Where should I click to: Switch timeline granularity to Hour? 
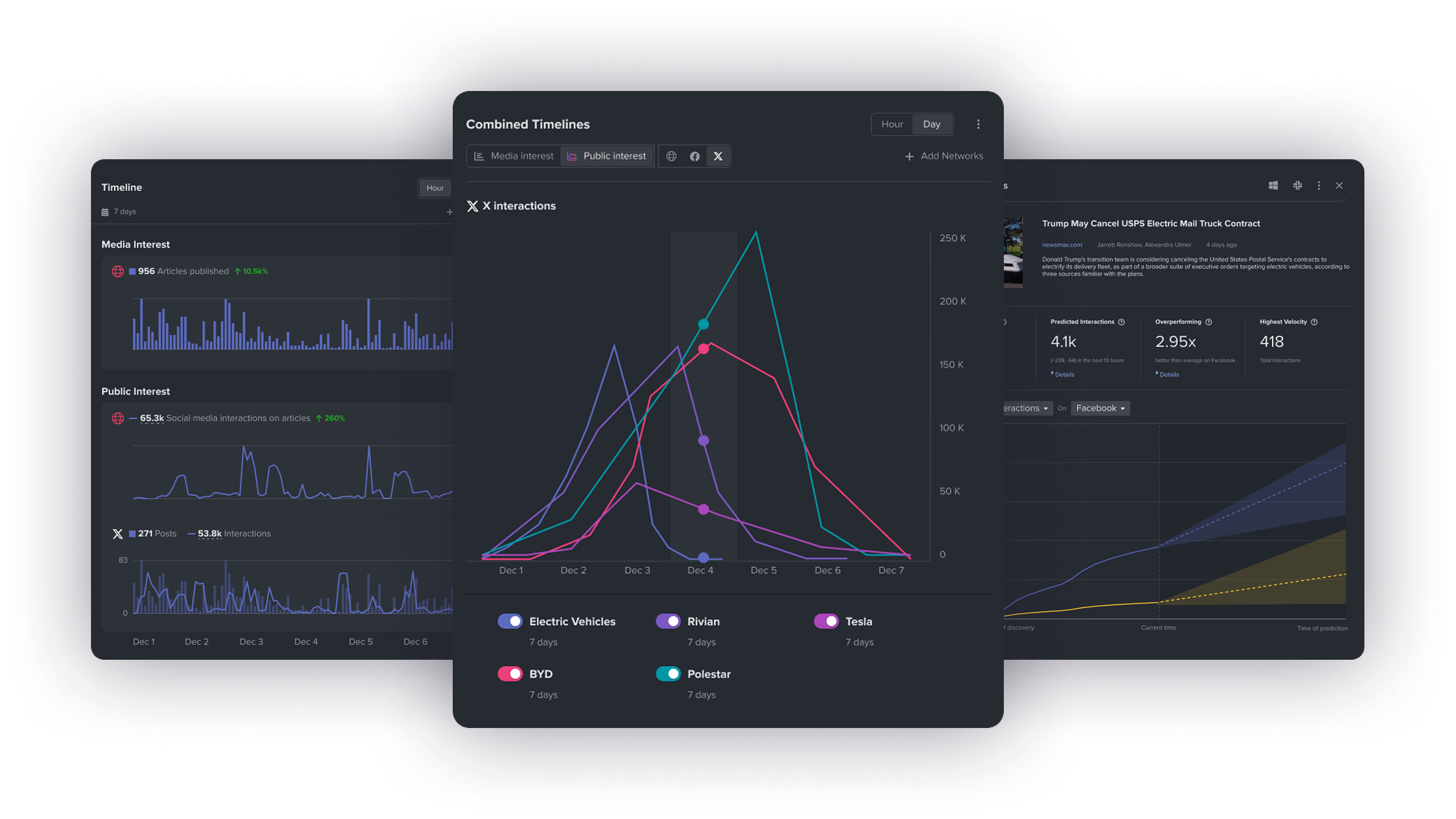892,124
